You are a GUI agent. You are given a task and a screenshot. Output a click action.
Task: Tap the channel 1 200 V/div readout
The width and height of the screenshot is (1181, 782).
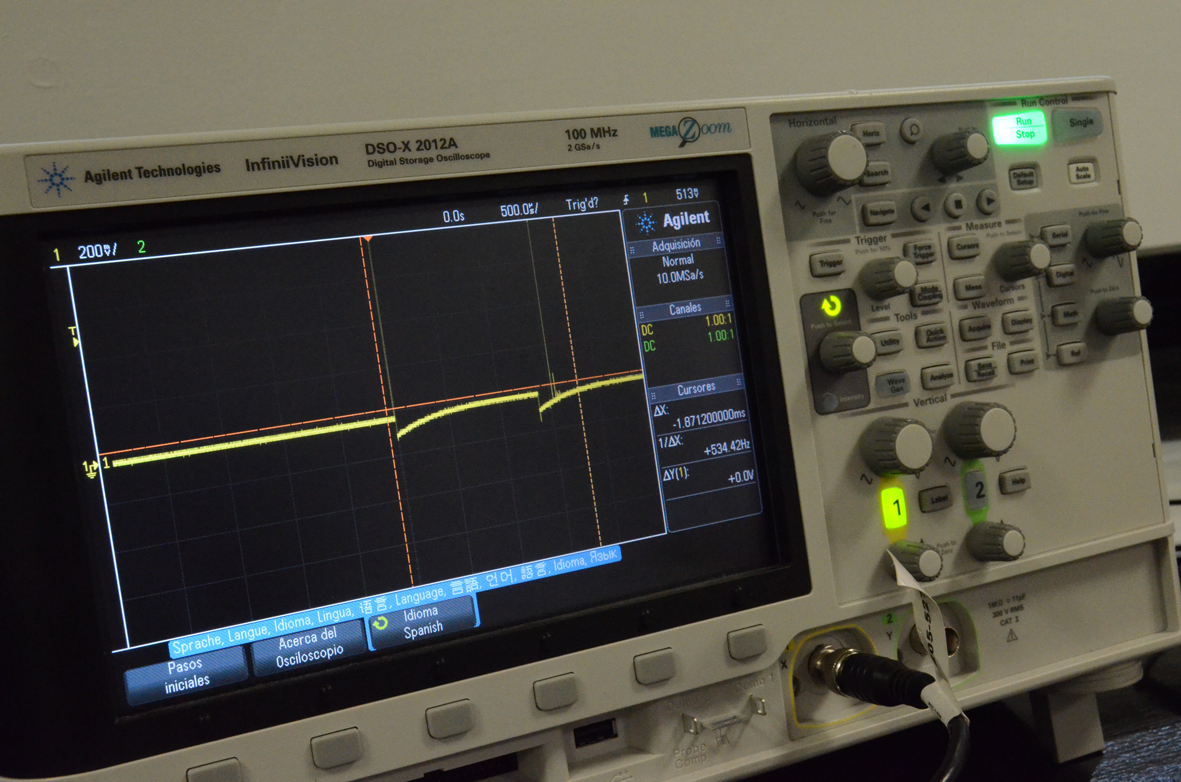96,252
